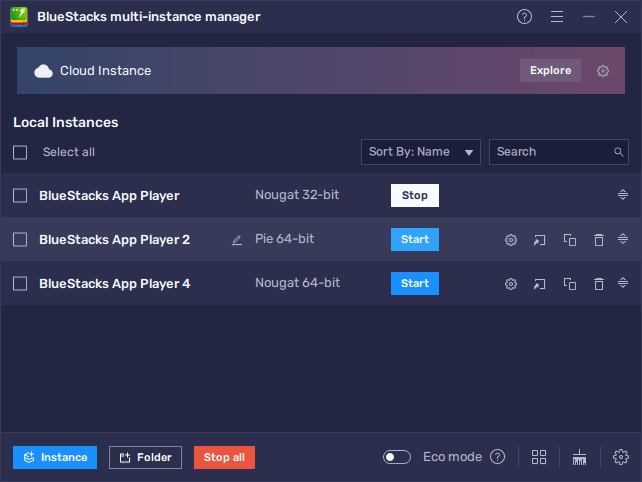Viewport: 642px width, 482px height.
Task: Check the BlueStacks App Player 2 checkbox
Action: tap(20, 240)
